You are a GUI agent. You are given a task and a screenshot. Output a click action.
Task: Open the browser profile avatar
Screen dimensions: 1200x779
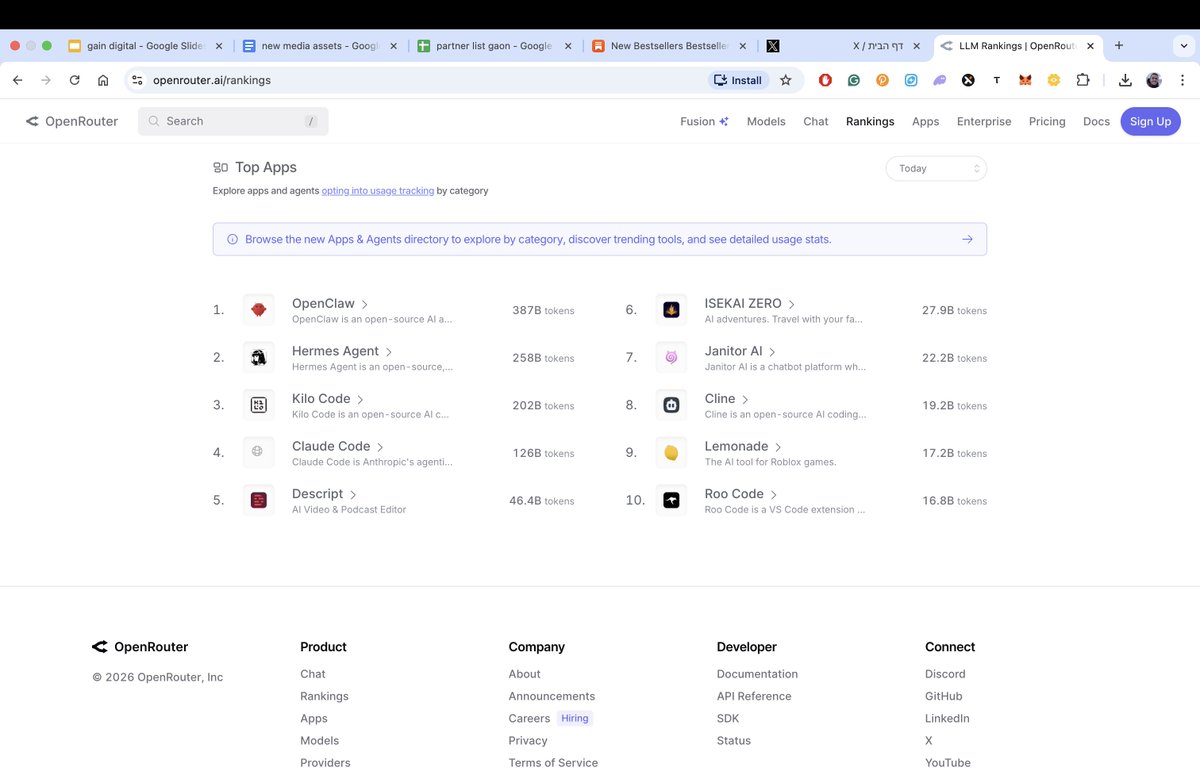coord(1154,80)
